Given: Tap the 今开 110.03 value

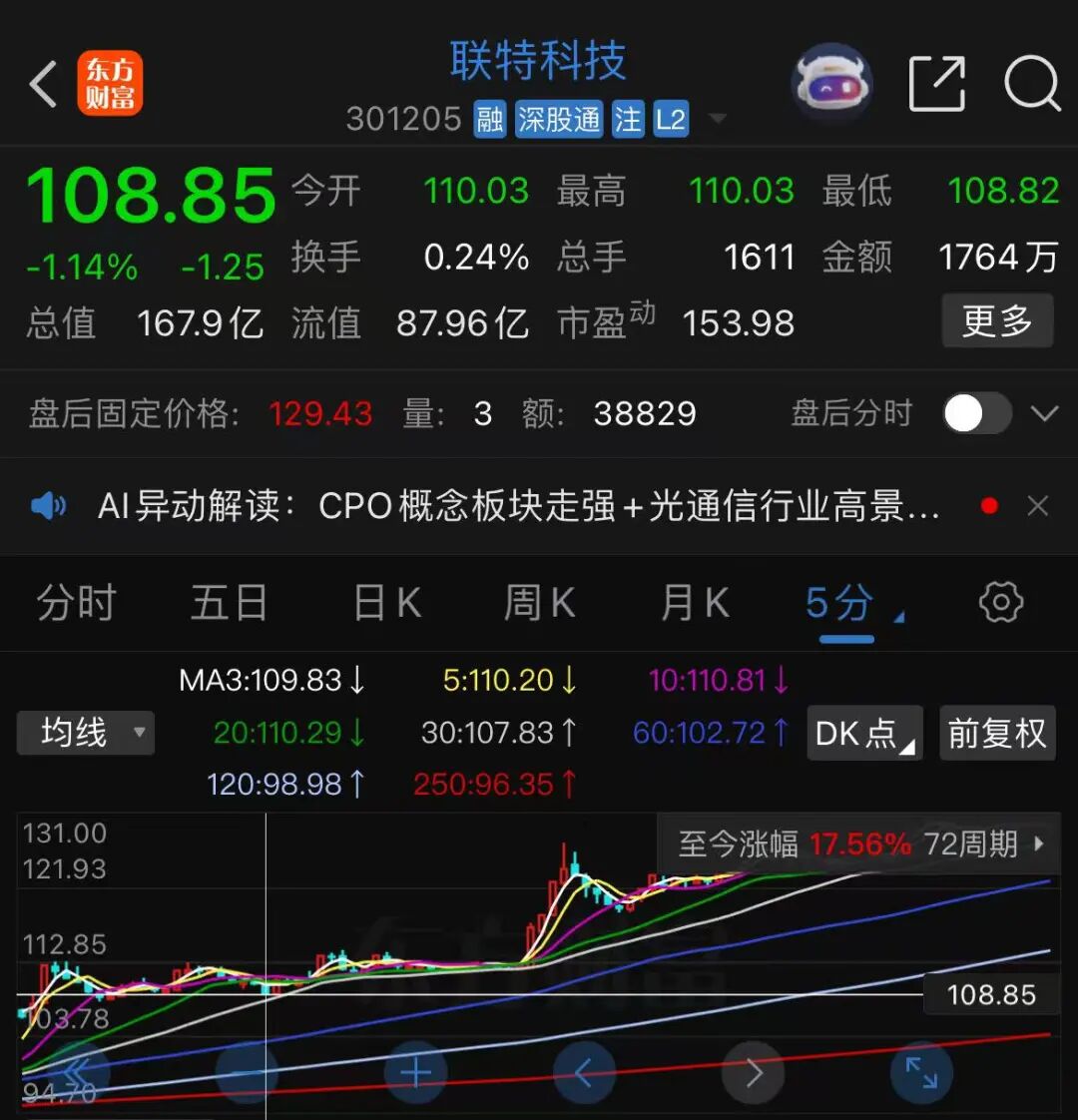Looking at the screenshot, I should tap(476, 191).
